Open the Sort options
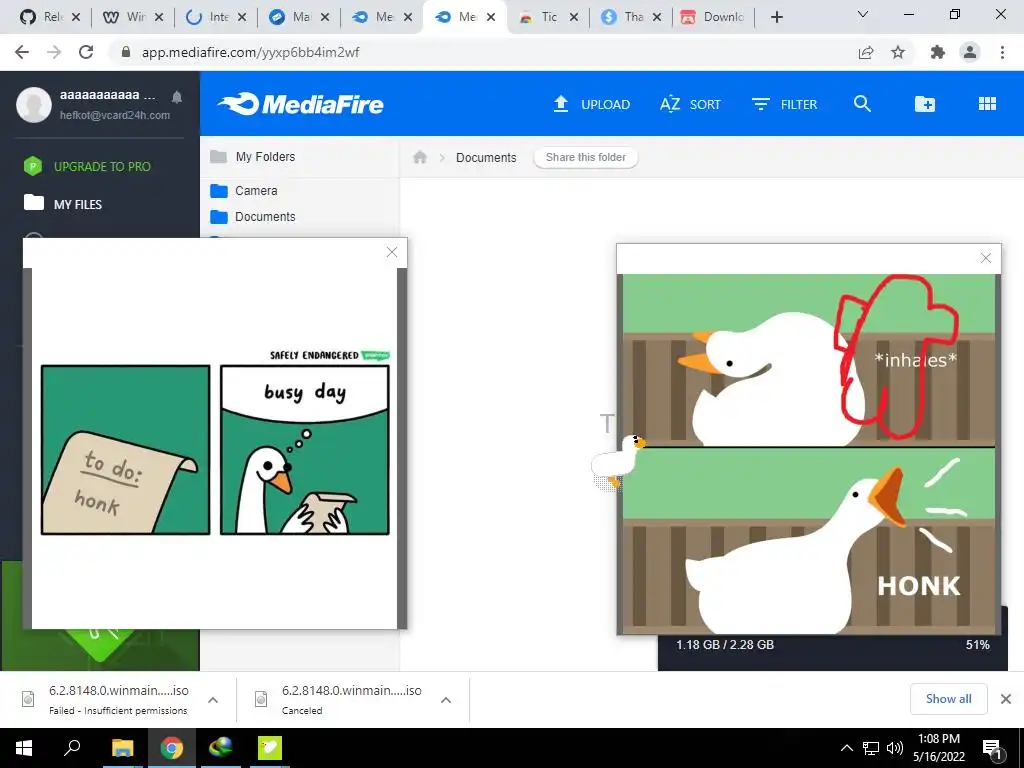This screenshot has height=768, width=1024. pos(690,104)
